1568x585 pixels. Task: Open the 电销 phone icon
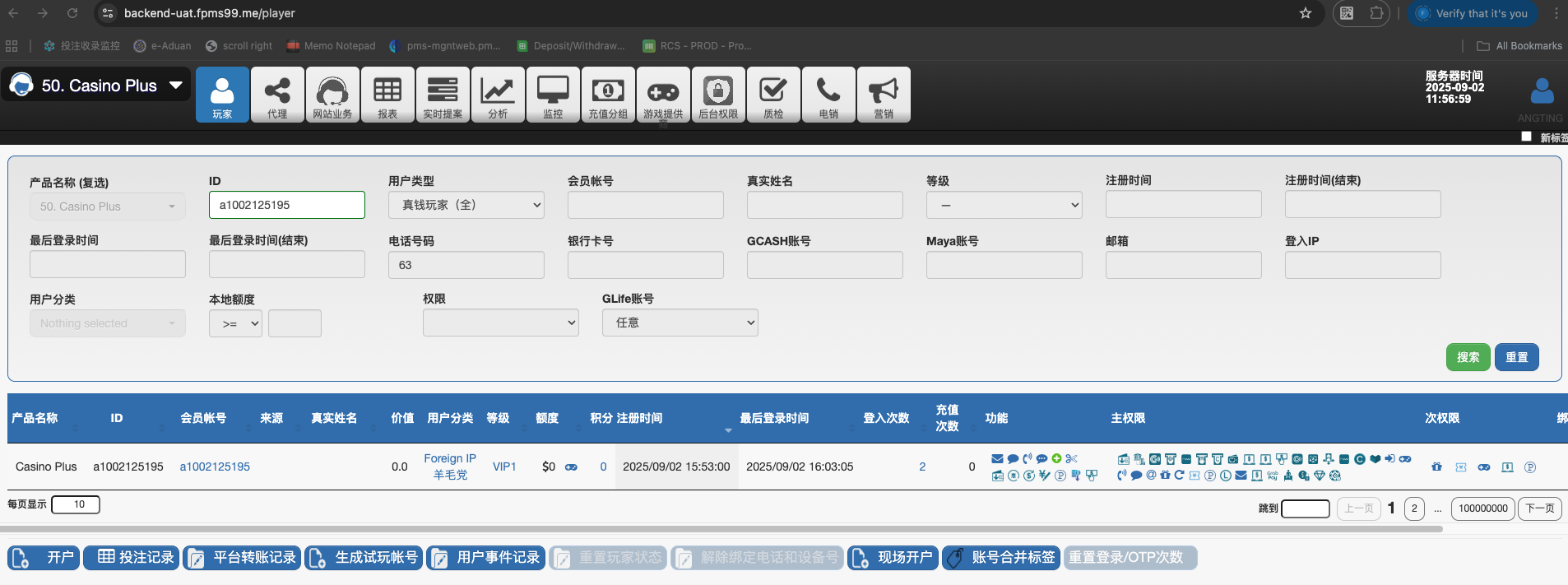pyautogui.click(x=828, y=95)
